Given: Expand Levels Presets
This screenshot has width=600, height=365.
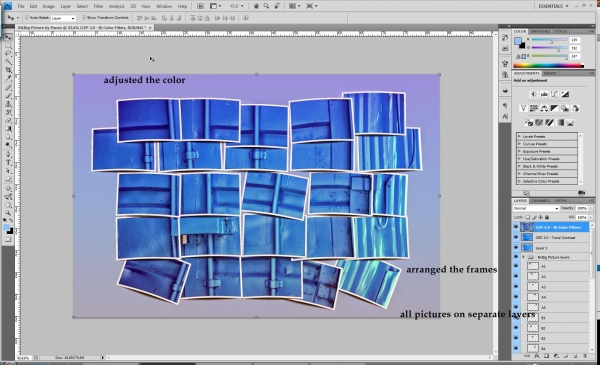Looking at the screenshot, I should [519, 136].
